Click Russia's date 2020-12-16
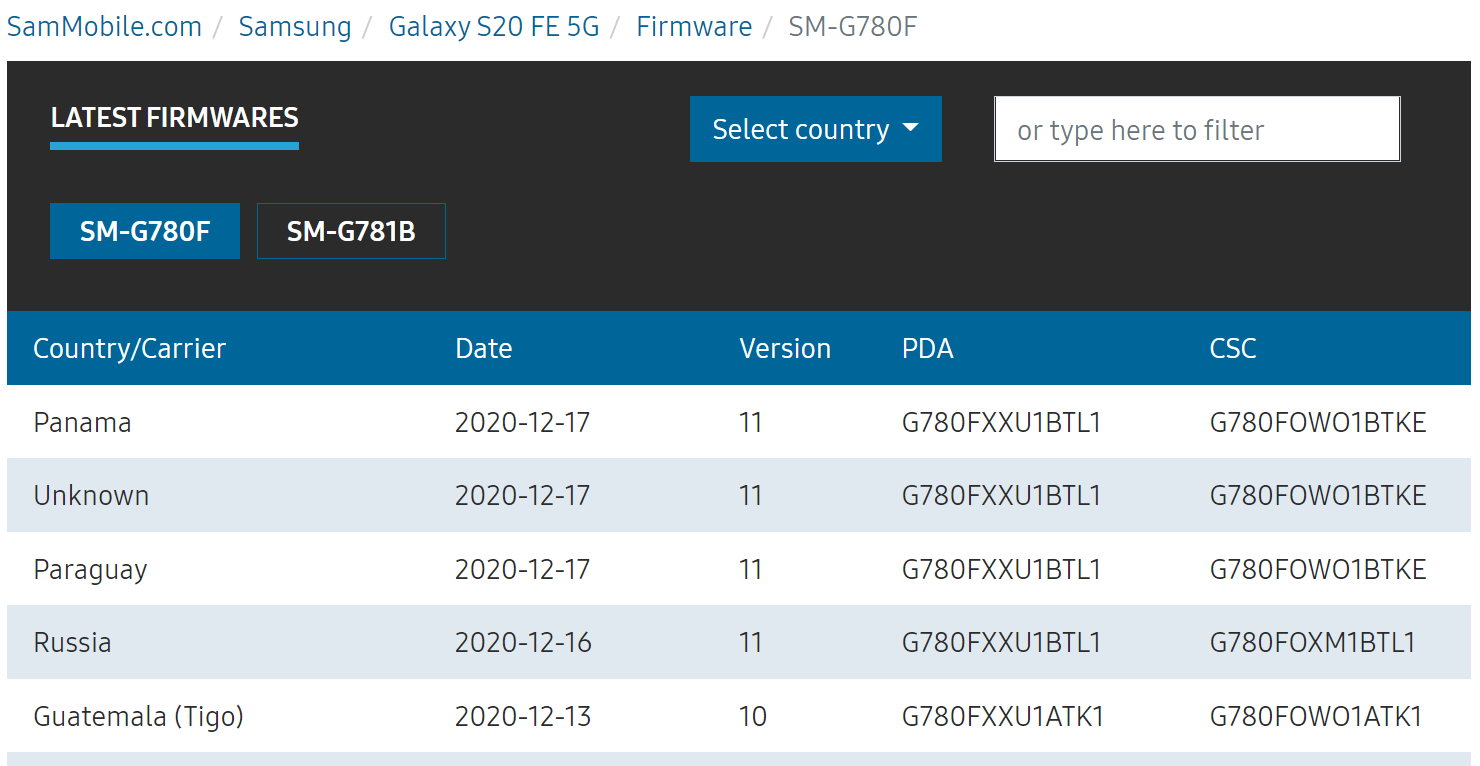This screenshot has height=766, width=1480. point(523,642)
